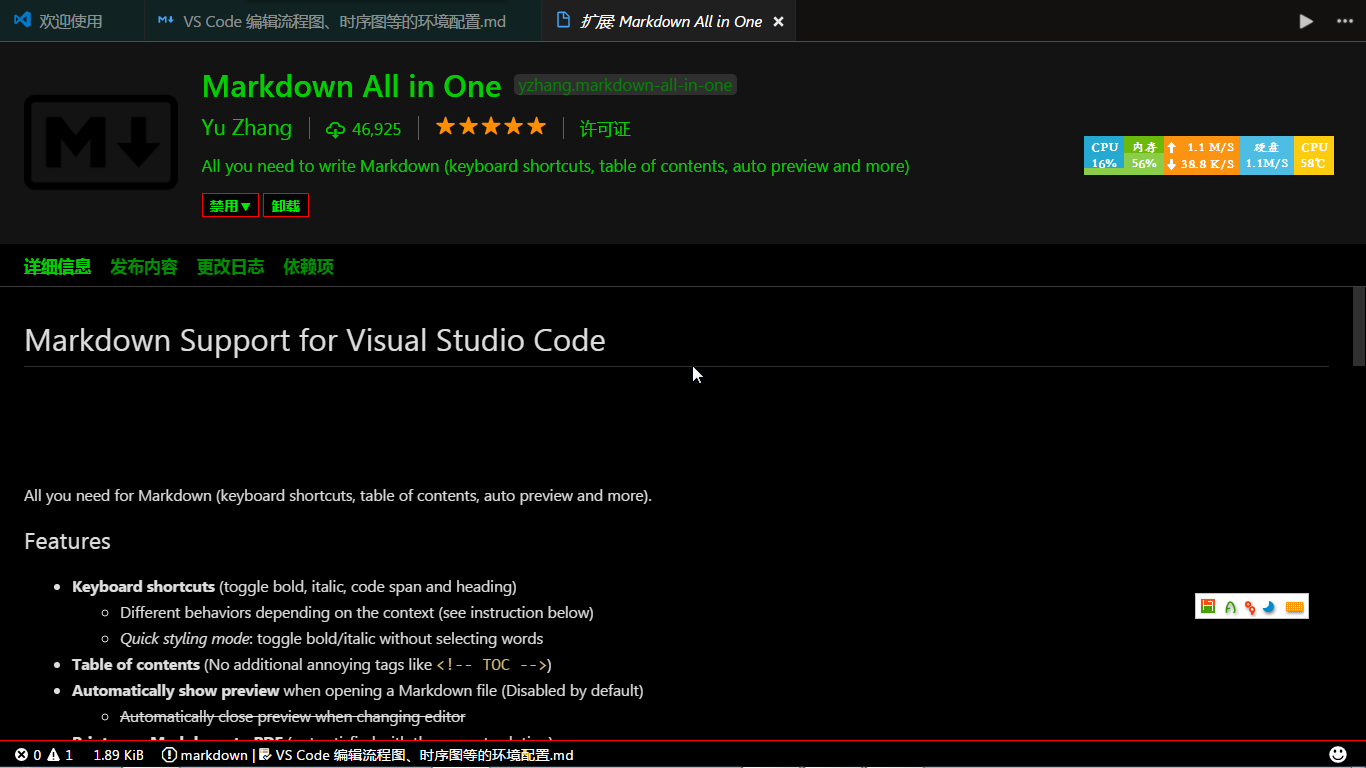
Task: Click the five-star rating
Action: click(491, 126)
